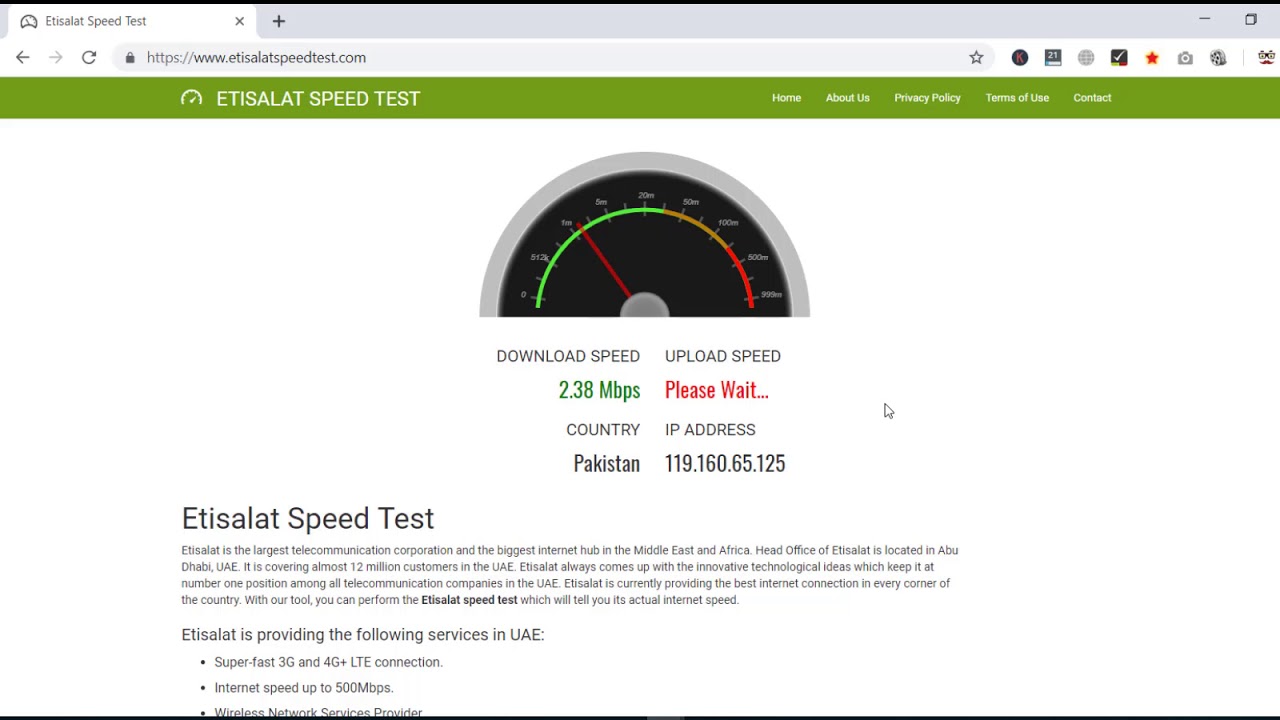The width and height of the screenshot is (1280, 720).
Task: Open the checkmark extension icon
Action: click(x=1119, y=58)
